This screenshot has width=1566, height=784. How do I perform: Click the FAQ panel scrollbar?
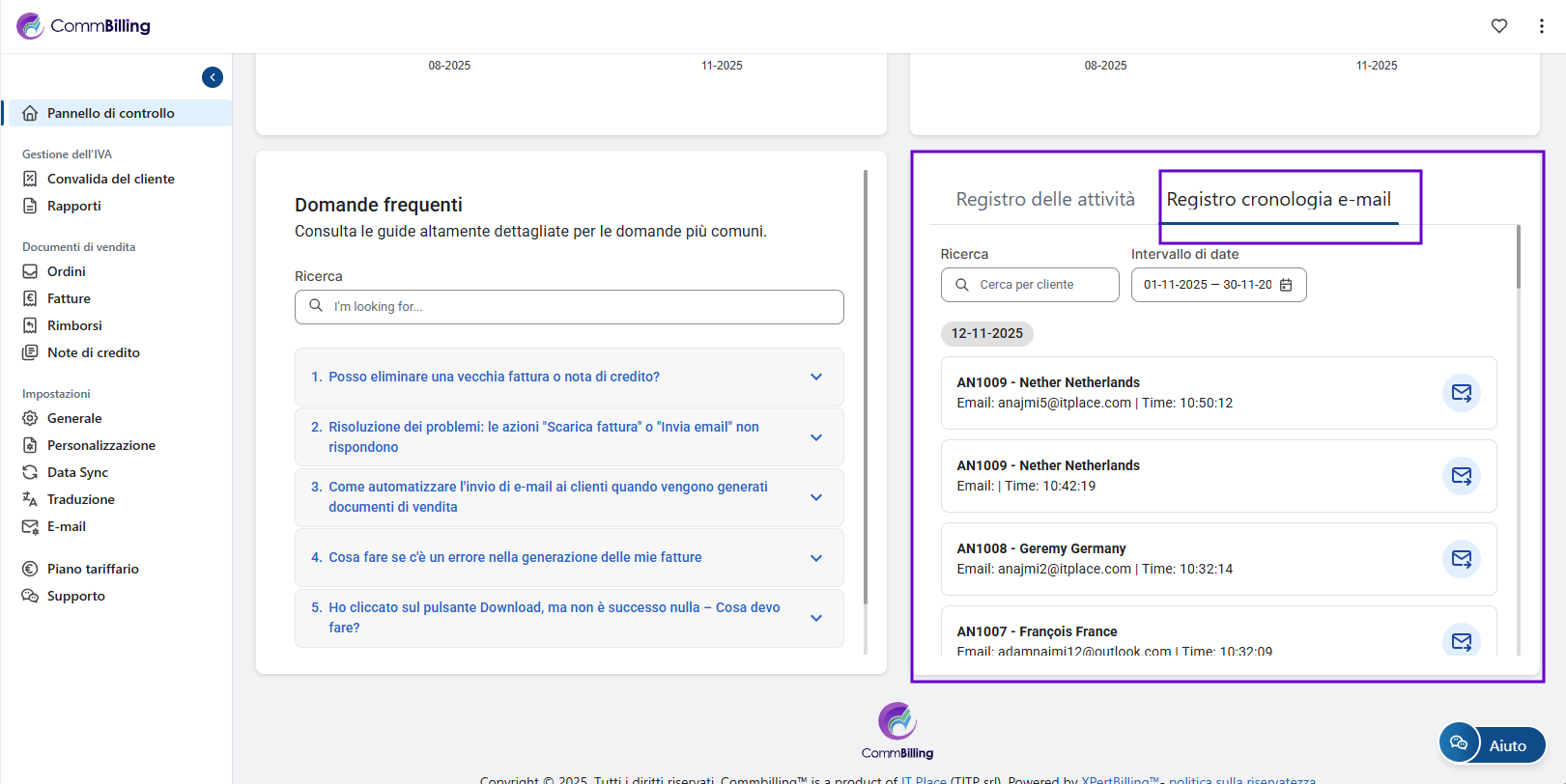[x=865, y=386]
